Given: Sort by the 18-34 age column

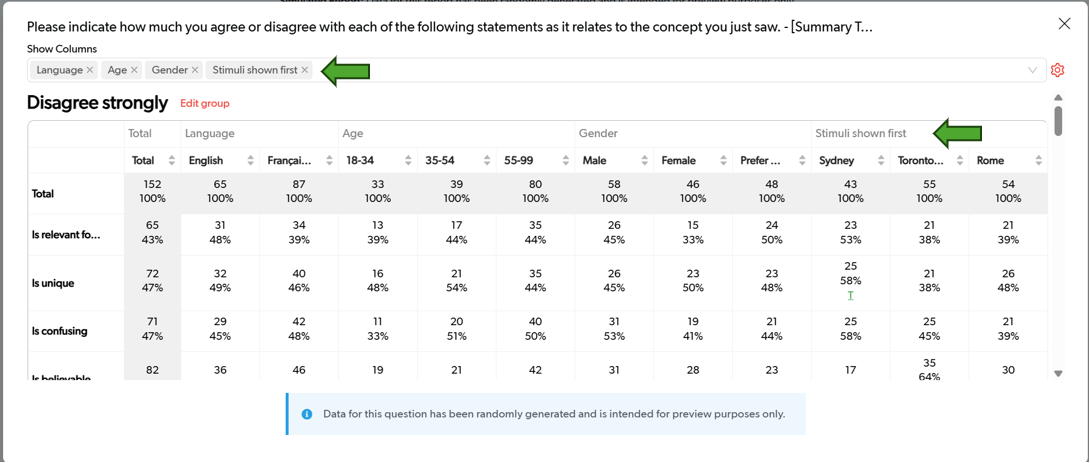Looking at the screenshot, I should (x=408, y=161).
